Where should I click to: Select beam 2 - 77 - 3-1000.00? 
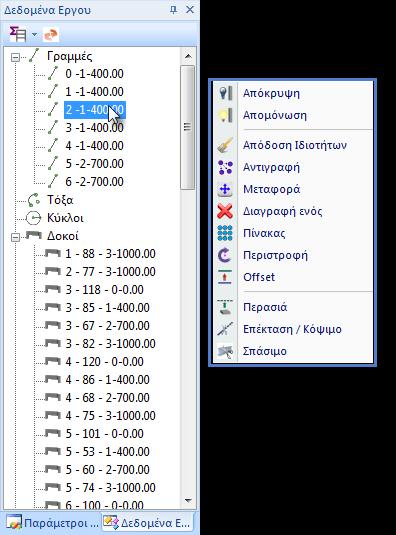coord(111,272)
